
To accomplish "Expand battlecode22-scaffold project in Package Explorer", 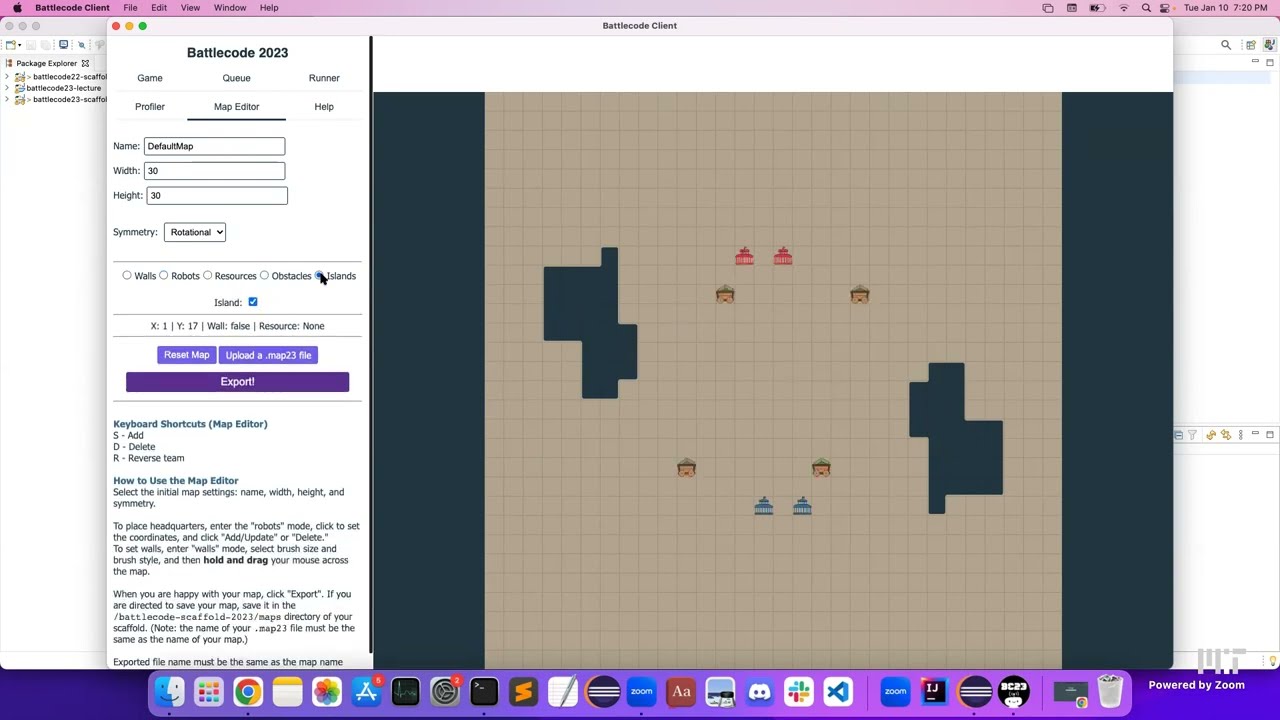I will (7, 77).
